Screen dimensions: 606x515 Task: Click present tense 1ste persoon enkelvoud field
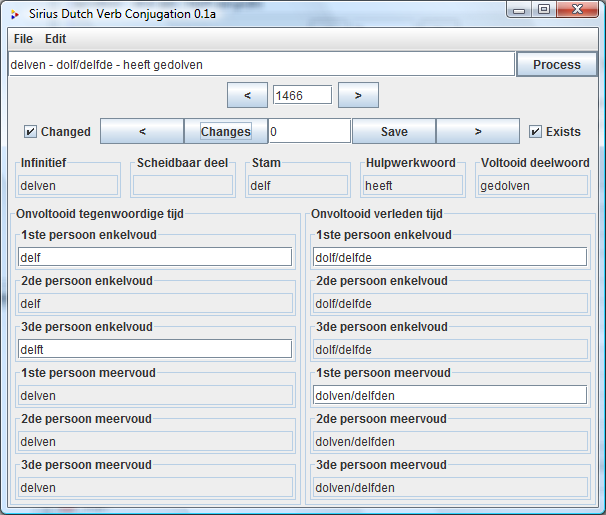[x=155, y=257]
